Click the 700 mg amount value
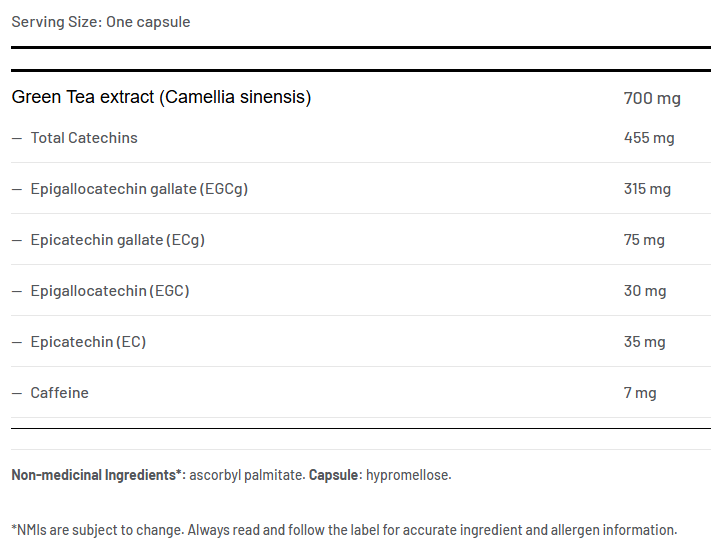This screenshot has width=711, height=555. tap(652, 98)
